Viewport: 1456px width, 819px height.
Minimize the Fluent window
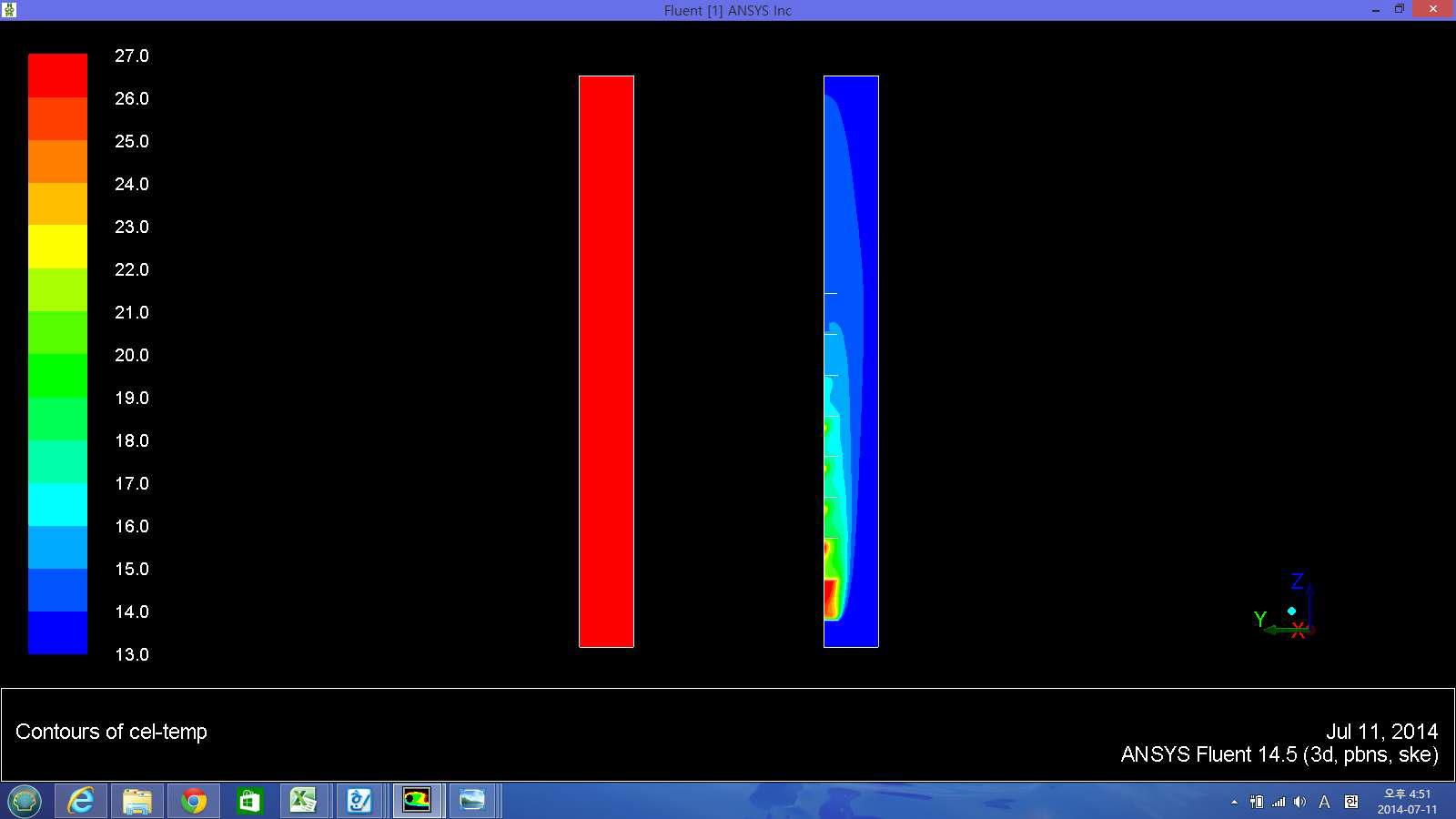click(x=1376, y=10)
